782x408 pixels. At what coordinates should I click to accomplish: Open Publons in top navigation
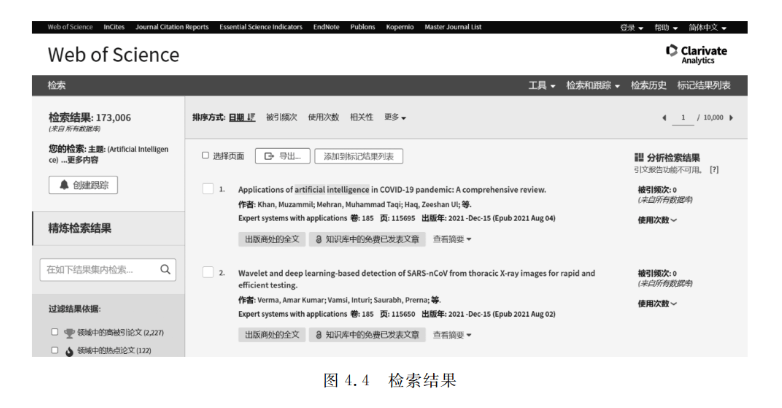coord(363,27)
